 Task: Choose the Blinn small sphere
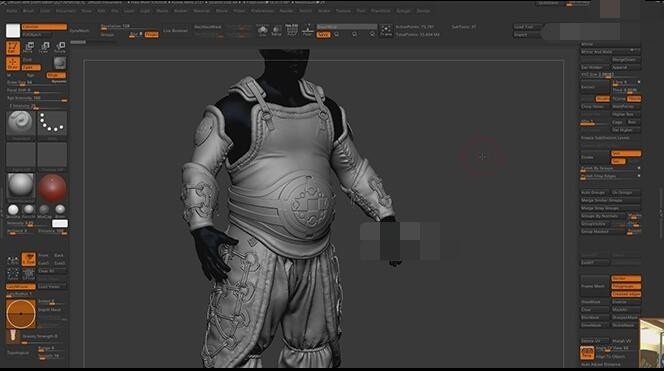60,210
